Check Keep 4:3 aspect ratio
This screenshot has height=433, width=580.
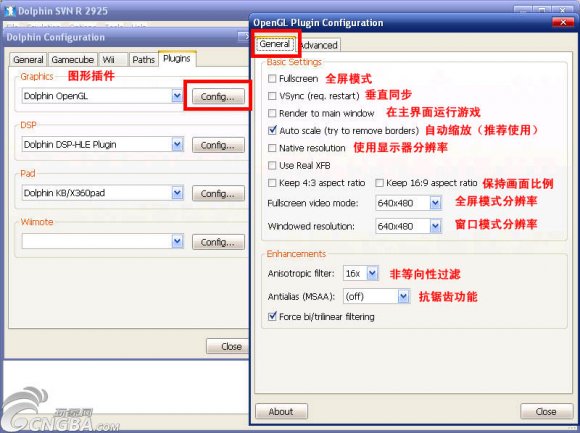(272, 183)
